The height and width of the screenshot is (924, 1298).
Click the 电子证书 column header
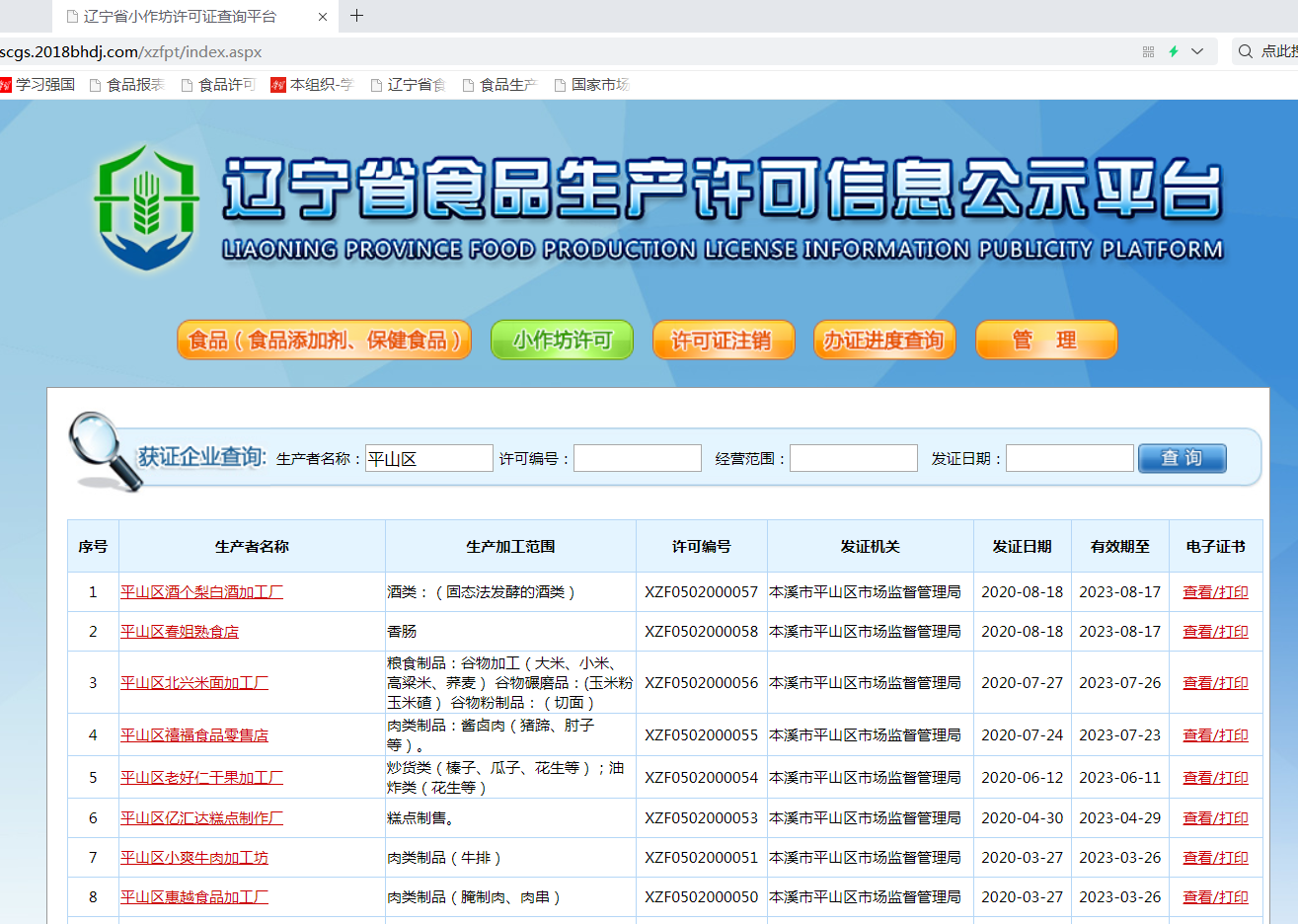(1216, 547)
